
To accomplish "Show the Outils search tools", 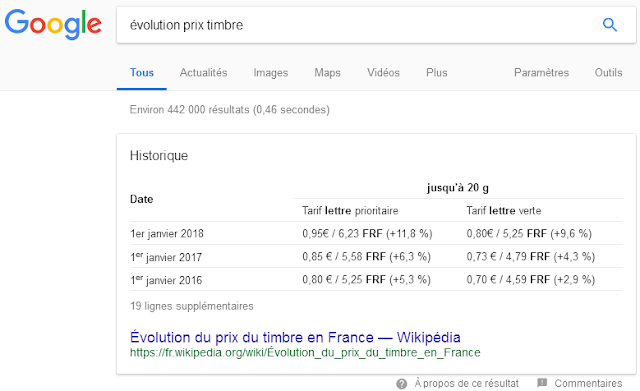I will (608, 73).
